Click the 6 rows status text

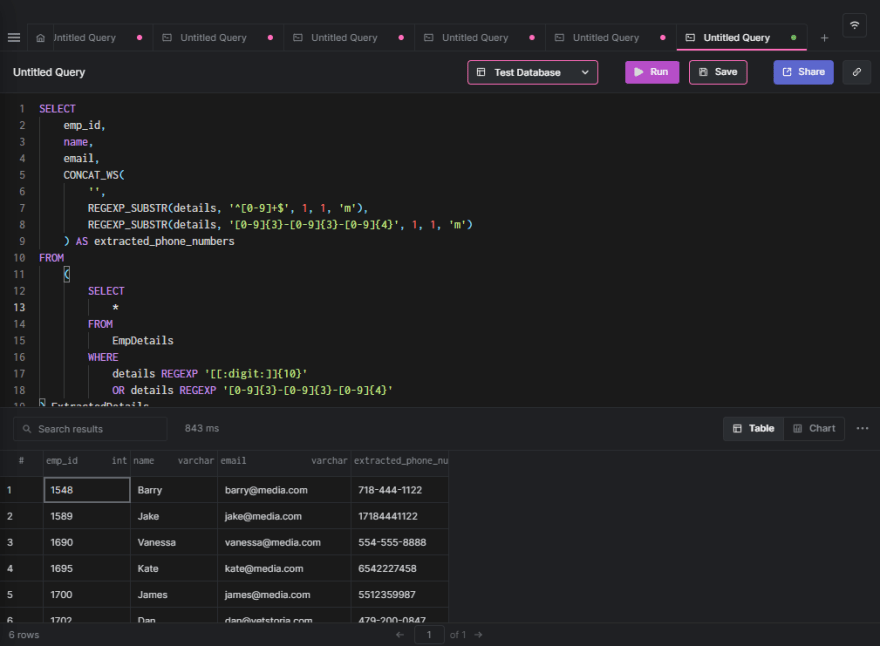pos(24,635)
